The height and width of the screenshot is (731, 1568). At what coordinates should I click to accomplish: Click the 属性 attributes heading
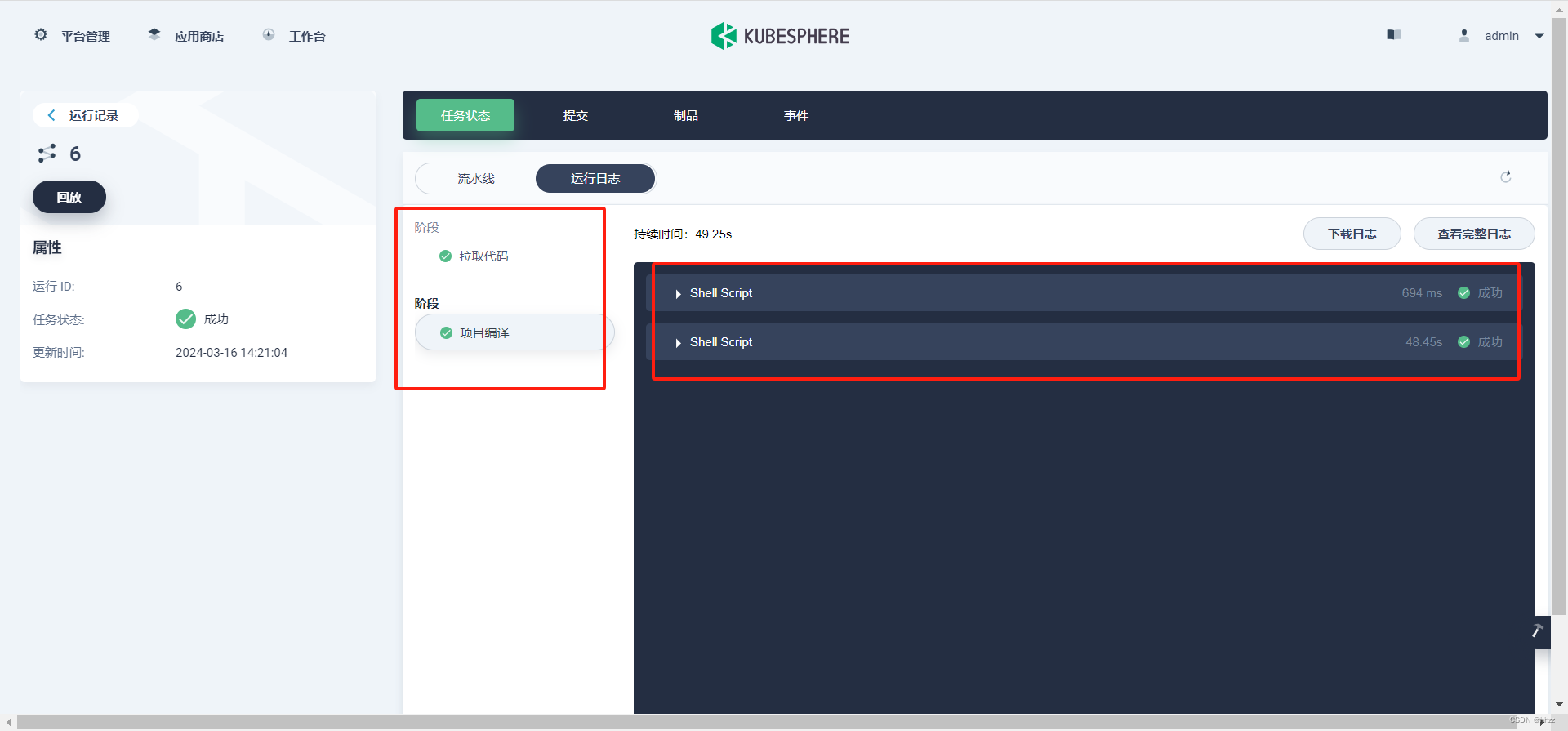[x=47, y=247]
